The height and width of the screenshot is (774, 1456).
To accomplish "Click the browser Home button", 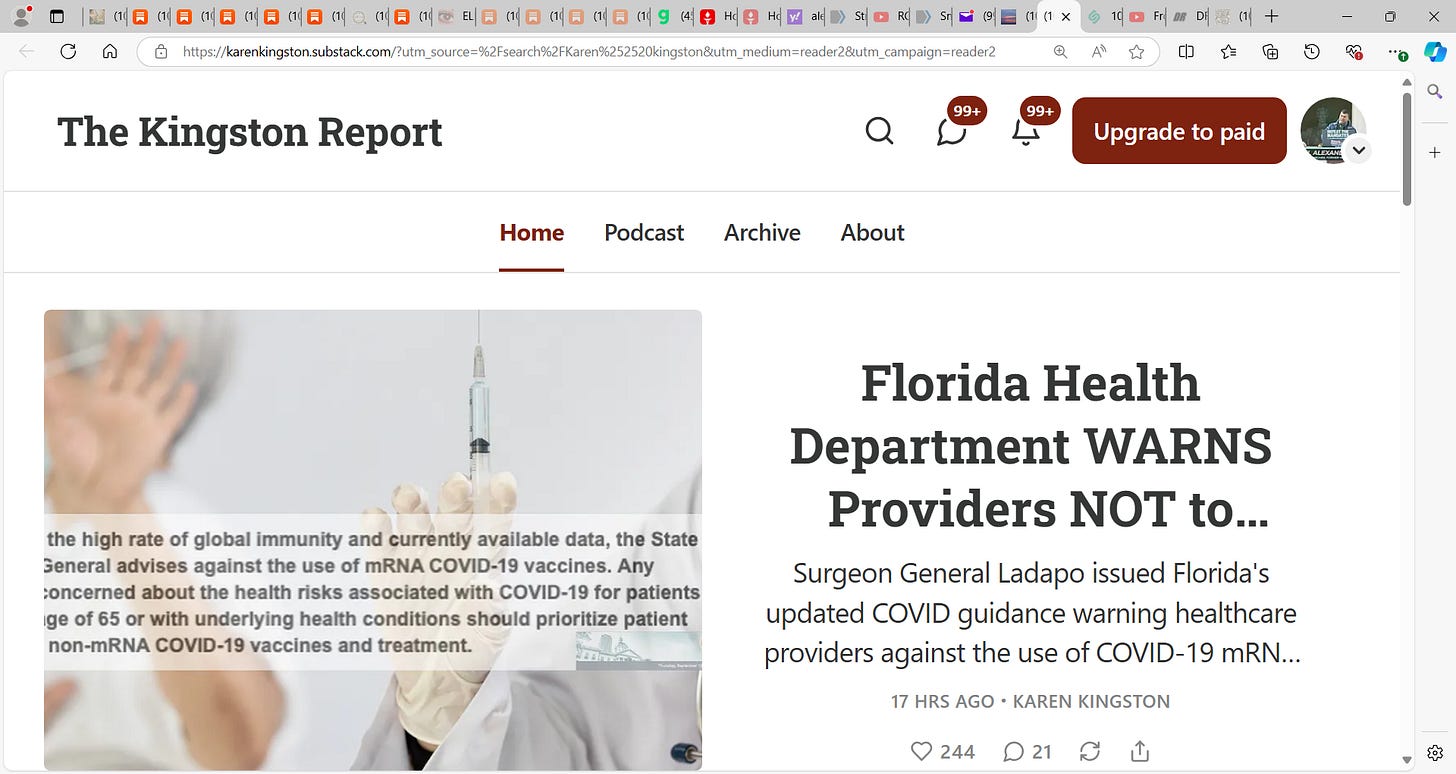I will (110, 51).
